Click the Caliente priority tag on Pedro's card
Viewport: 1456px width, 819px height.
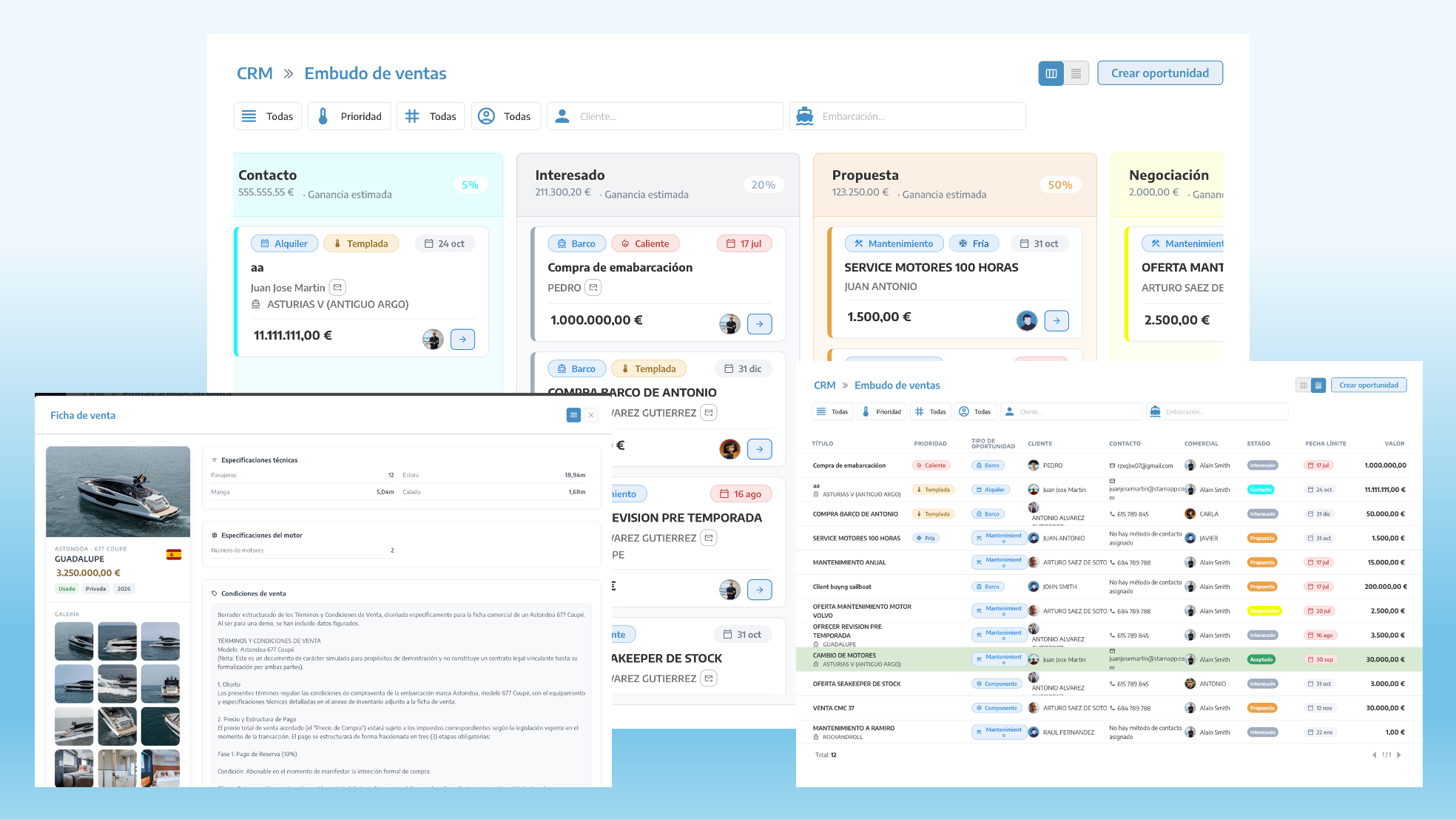(645, 243)
